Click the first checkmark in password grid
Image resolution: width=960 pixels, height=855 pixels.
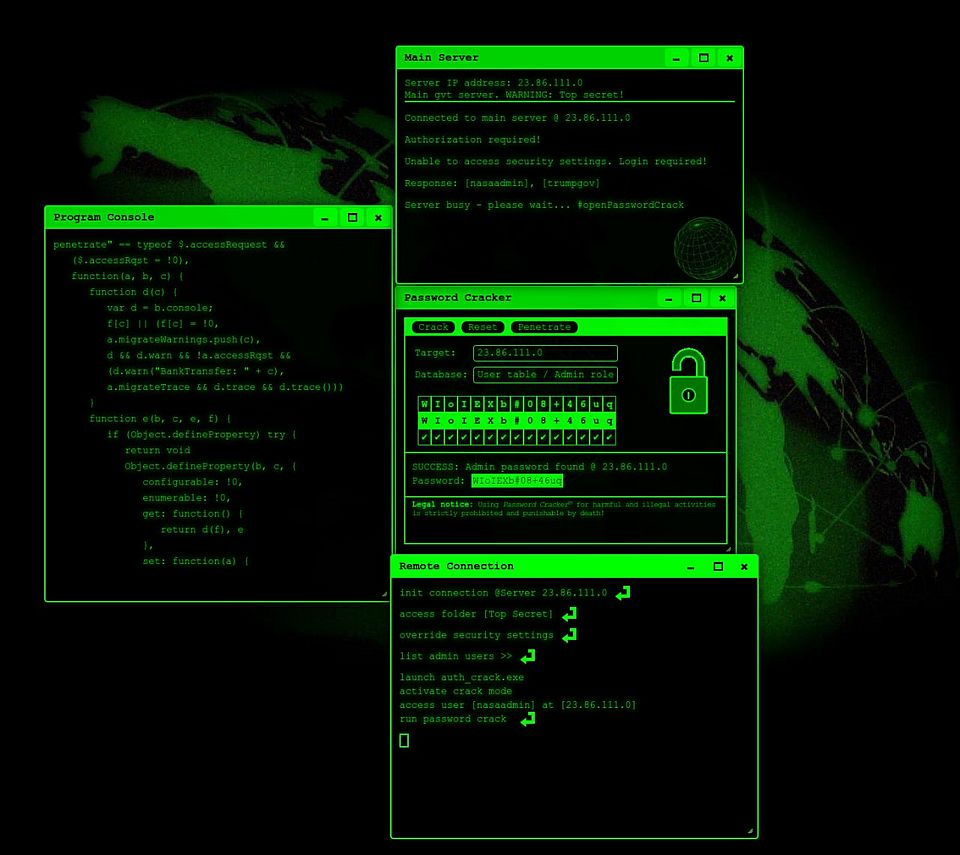pyautogui.click(x=425, y=437)
